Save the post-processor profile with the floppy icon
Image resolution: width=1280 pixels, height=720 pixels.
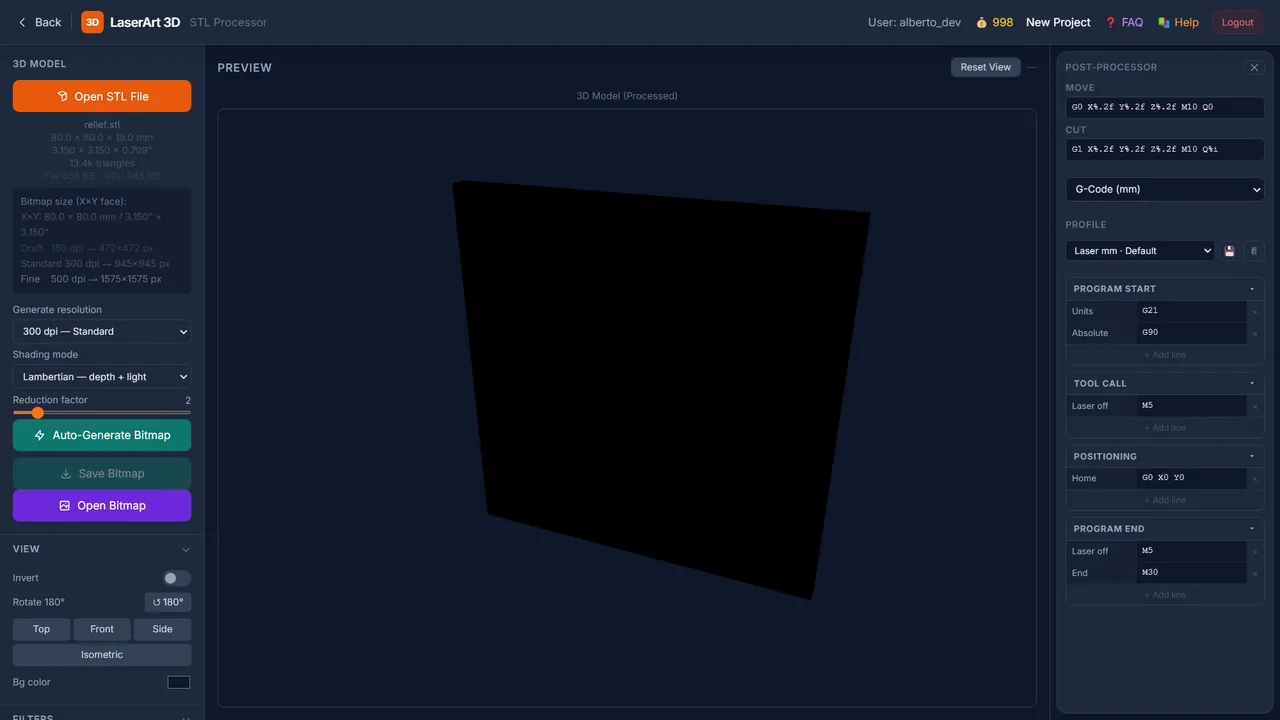pos(1229,251)
